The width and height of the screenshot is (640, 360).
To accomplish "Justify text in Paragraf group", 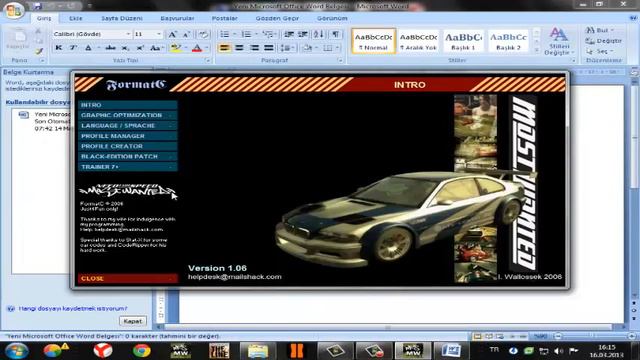I will [269, 48].
